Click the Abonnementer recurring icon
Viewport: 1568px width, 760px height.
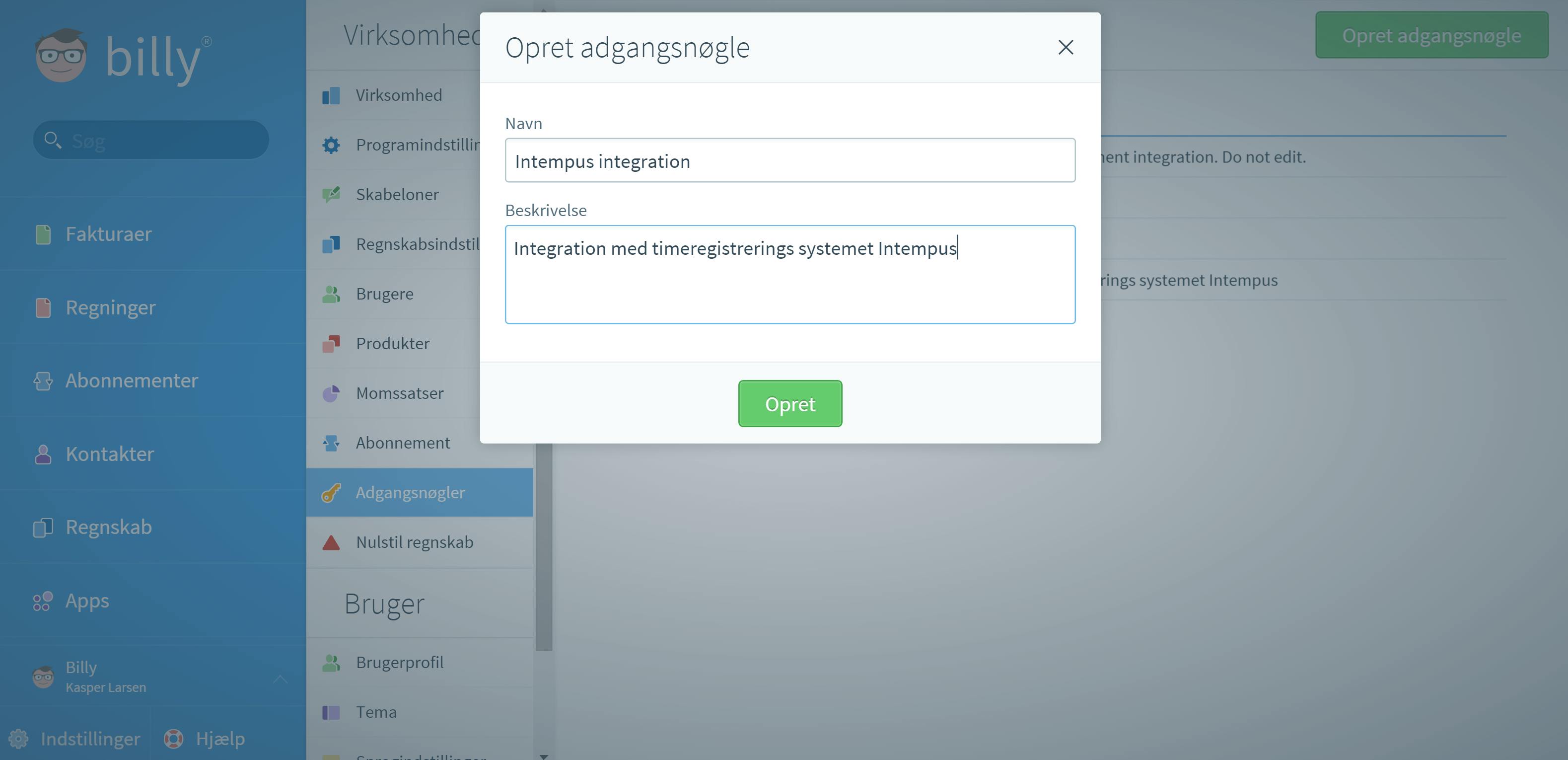[x=43, y=380]
